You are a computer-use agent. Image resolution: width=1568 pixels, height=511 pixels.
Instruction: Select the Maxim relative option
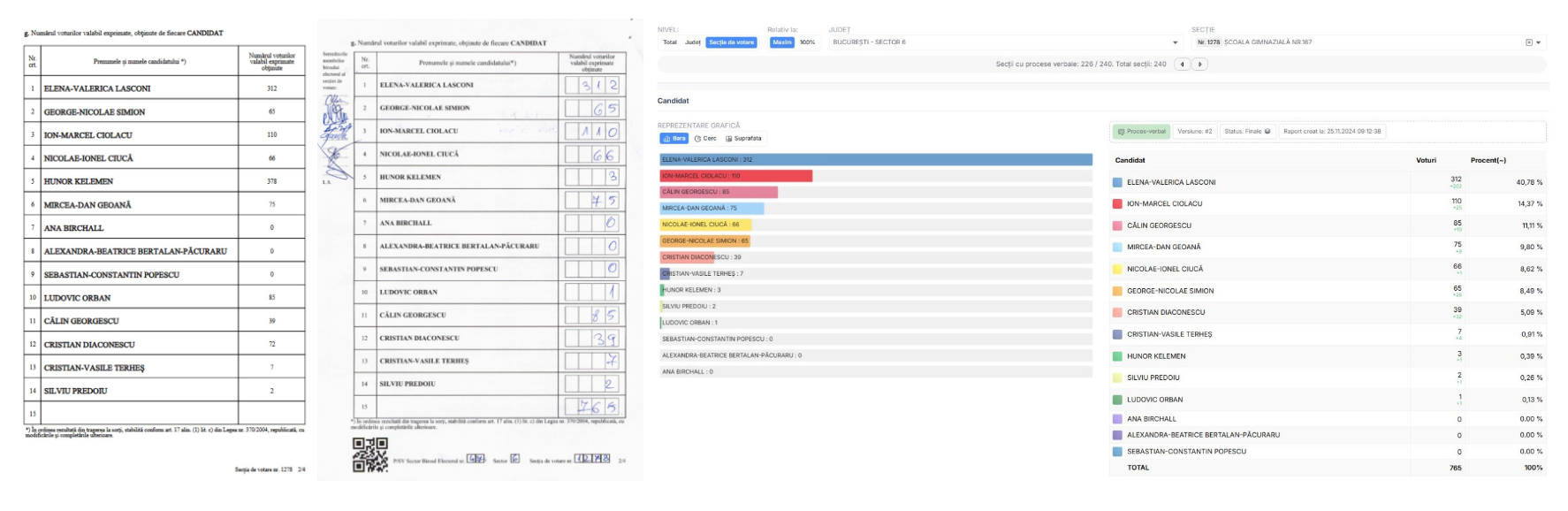pyautogui.click(x=782, y=42)
